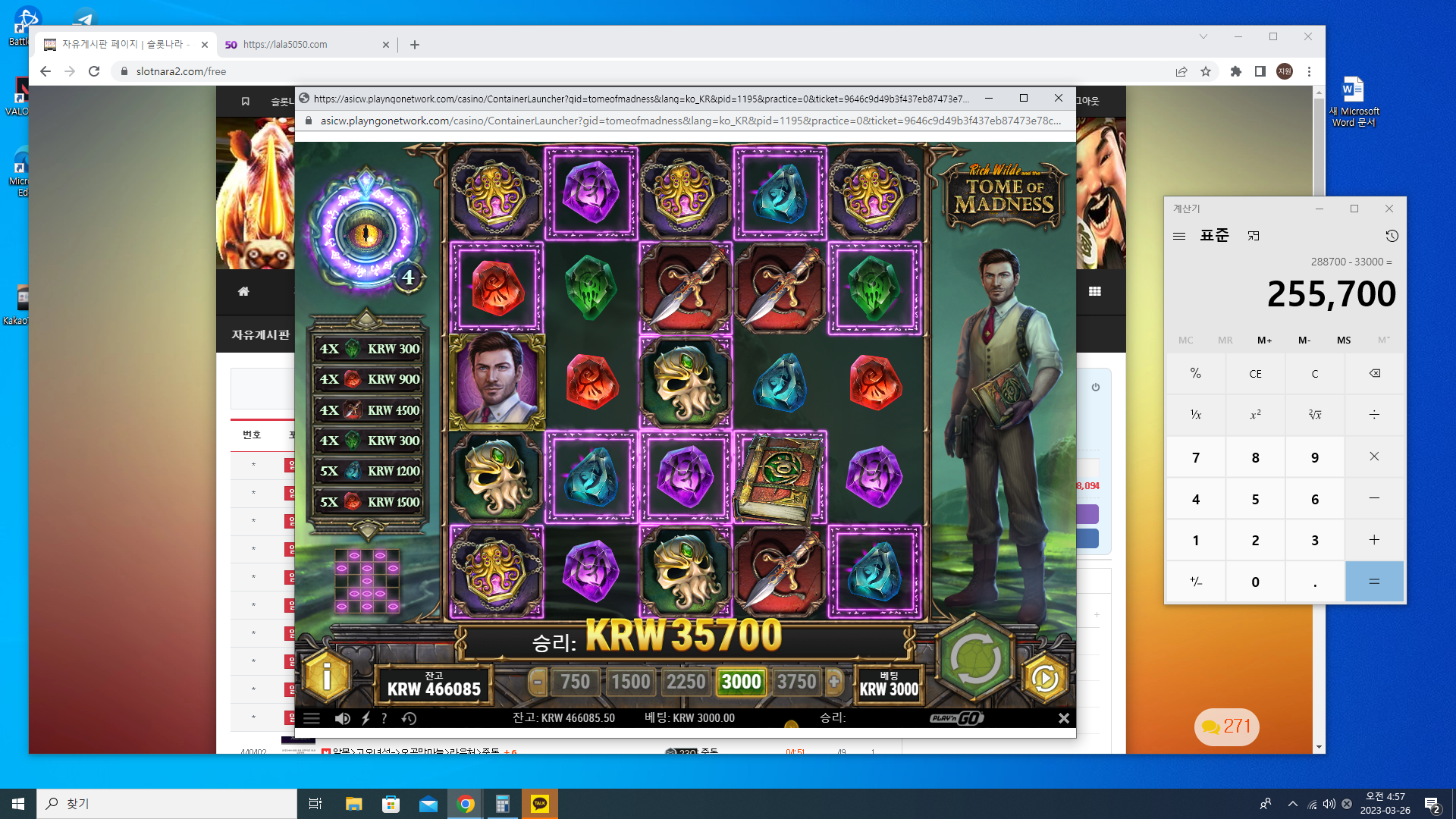This screenshot has height=819, width=1456.
Task: Decrease the bet with the minus button
Action: (538, 682)
